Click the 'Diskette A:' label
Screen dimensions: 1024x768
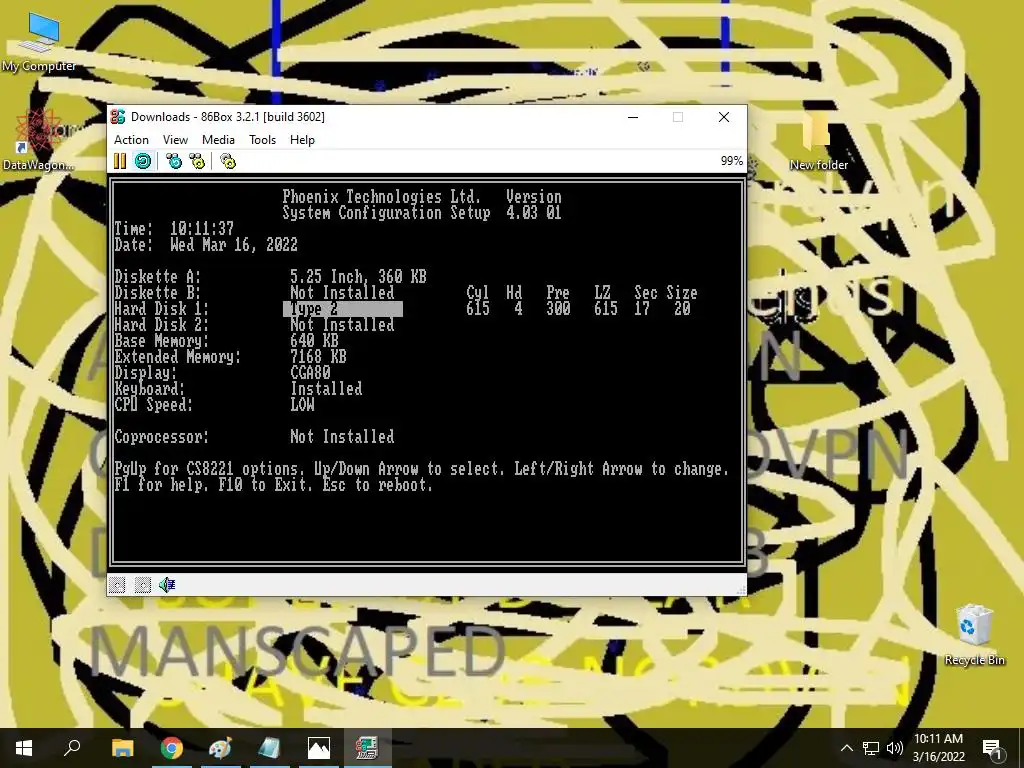pos(157,277)
